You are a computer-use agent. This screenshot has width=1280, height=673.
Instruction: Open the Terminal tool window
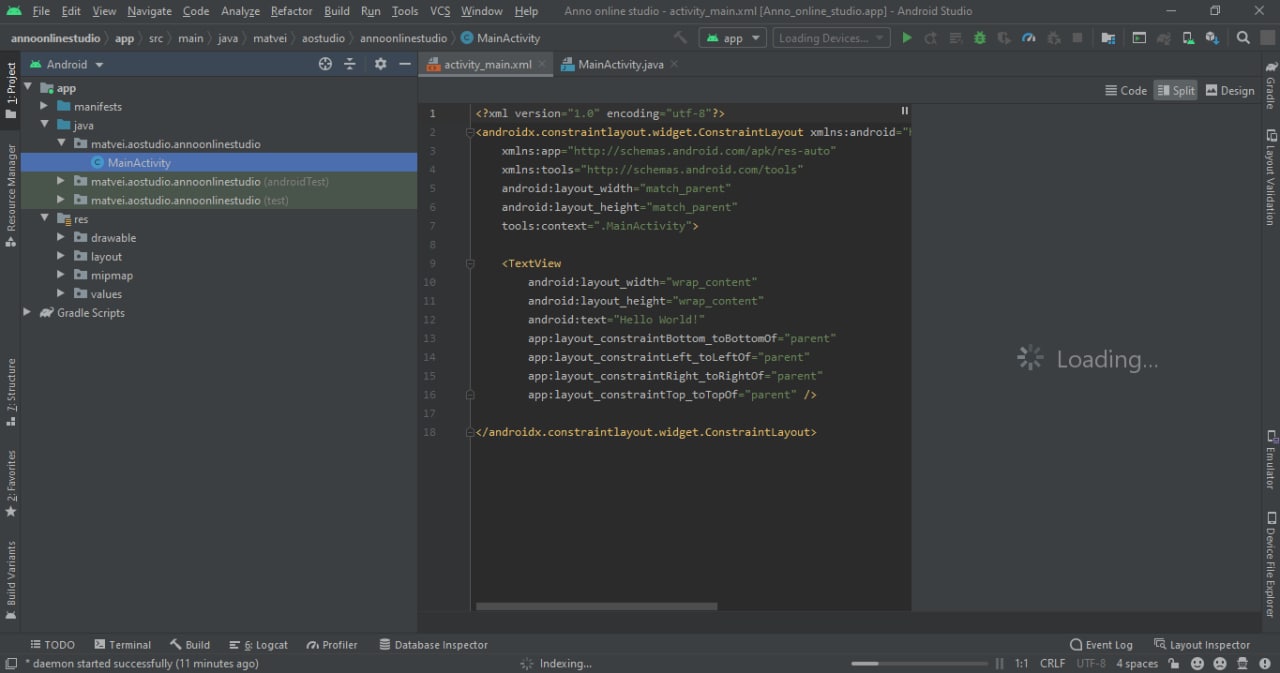tap(122, 645)
